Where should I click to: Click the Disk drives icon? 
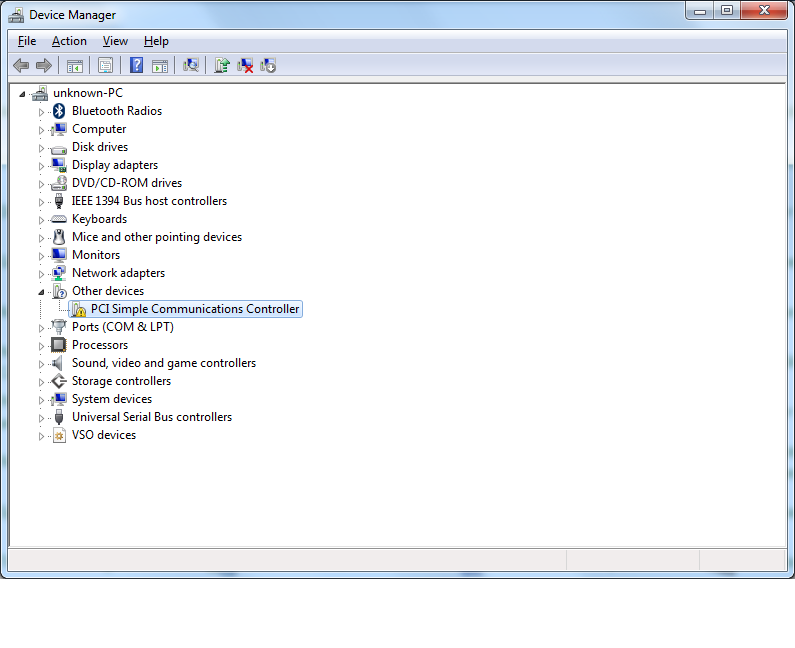coord(59,149)
